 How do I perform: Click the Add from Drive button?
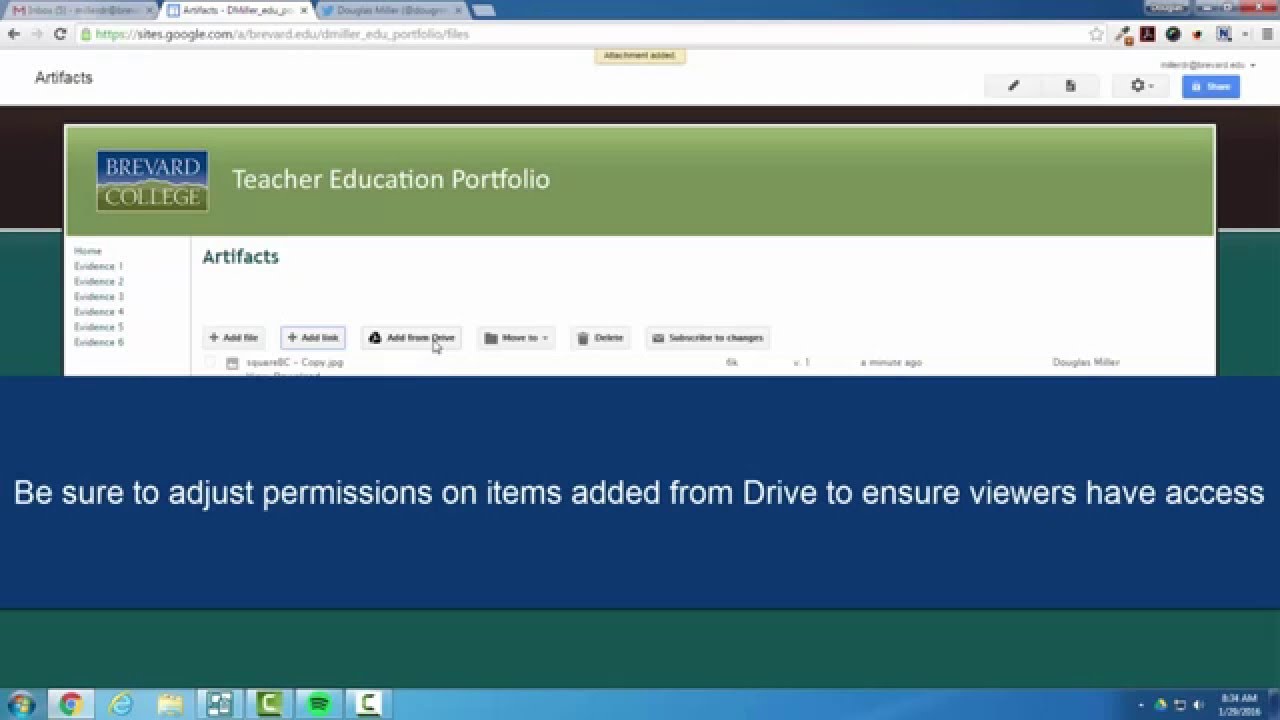coord(411,338)
